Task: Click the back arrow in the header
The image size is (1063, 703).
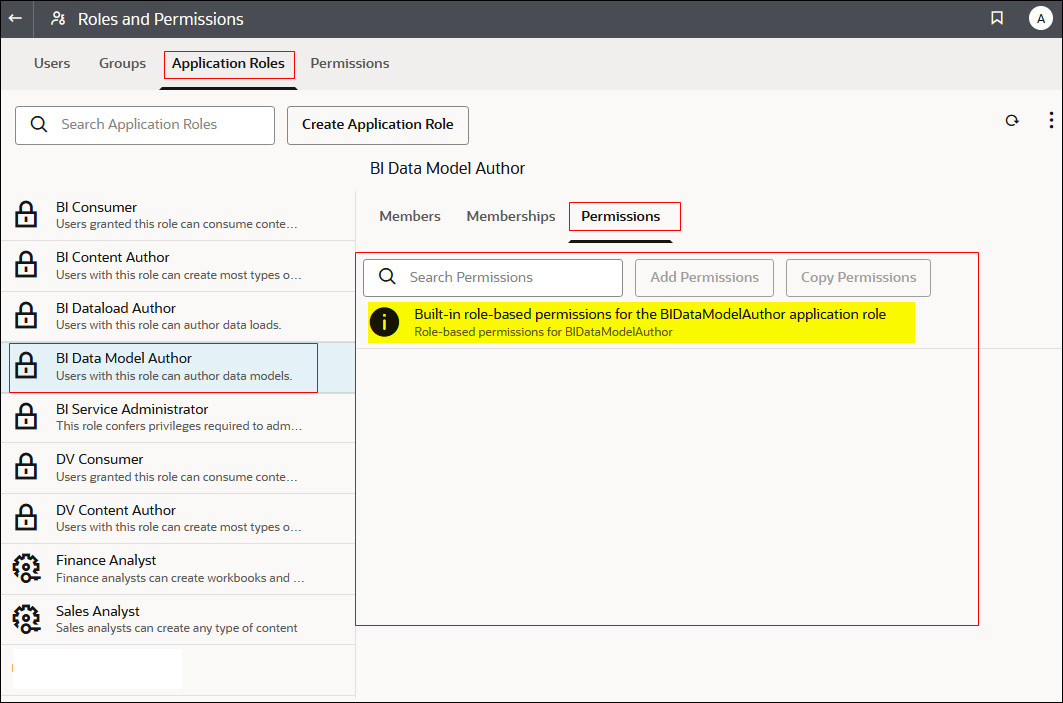Action: coord(15,18)
